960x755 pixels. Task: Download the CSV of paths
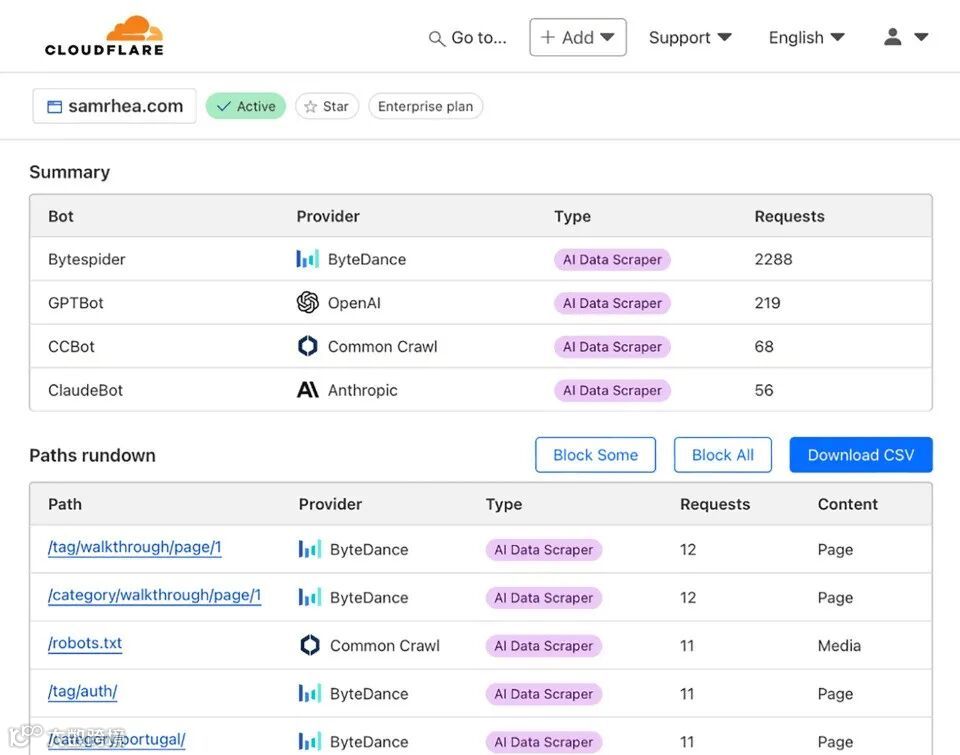click(x=861, y=455)
